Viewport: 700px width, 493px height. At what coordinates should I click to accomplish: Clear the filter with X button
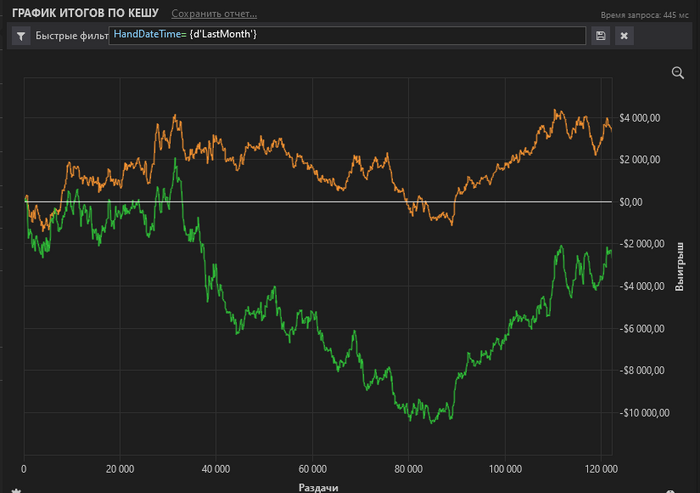[624, 36]
